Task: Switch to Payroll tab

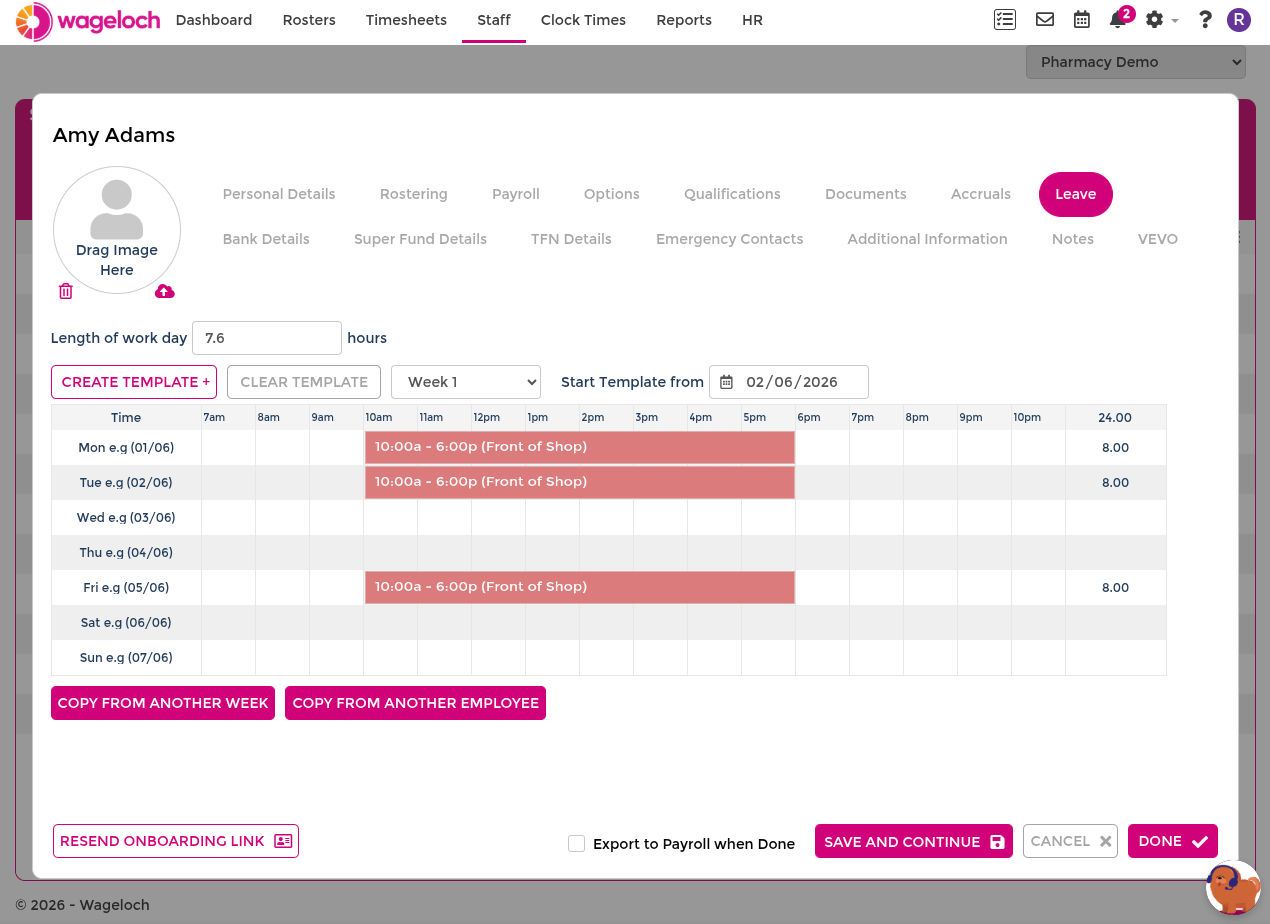Action: tap(516, 194)
